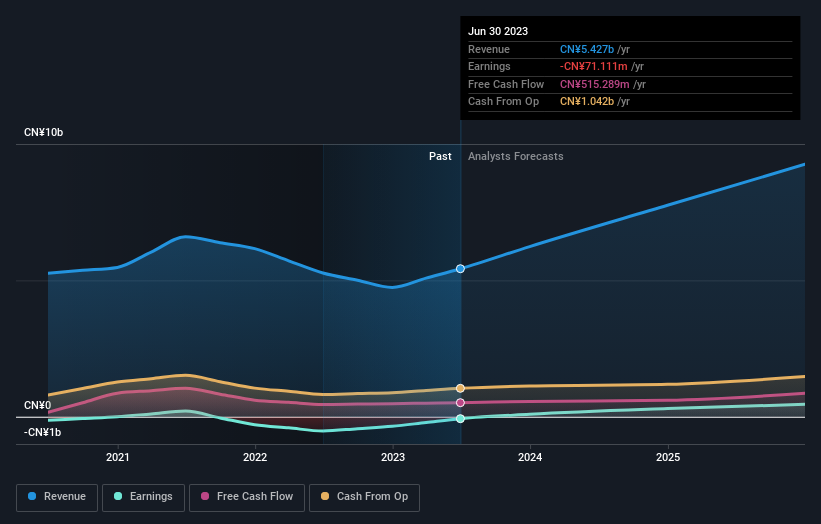Click the 2024 x-axis label
The height and width of the screenshot is (524, 821).
tap(530, 458)
